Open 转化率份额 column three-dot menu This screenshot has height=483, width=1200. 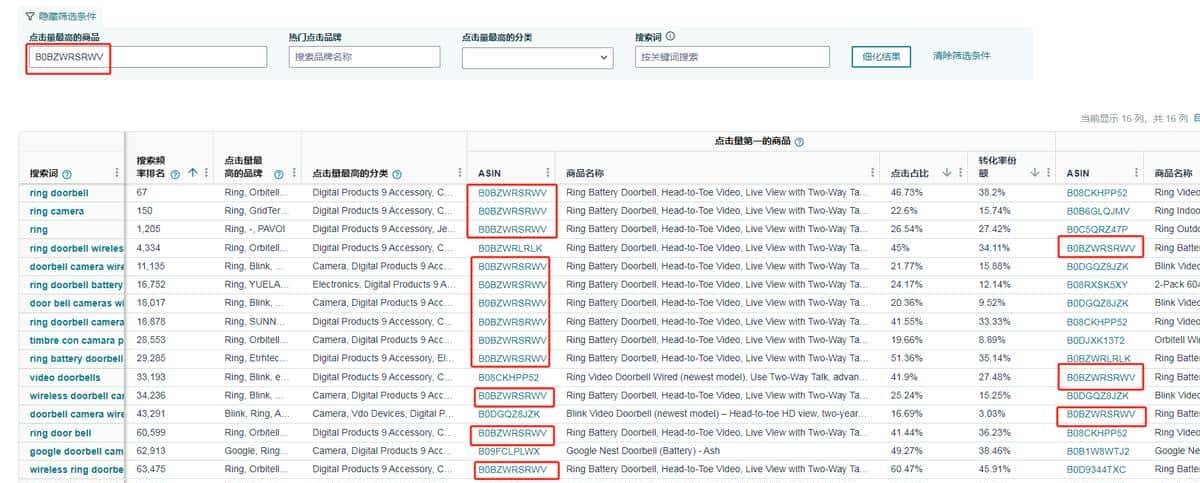pyautogui.click(x=1047, y=173)
